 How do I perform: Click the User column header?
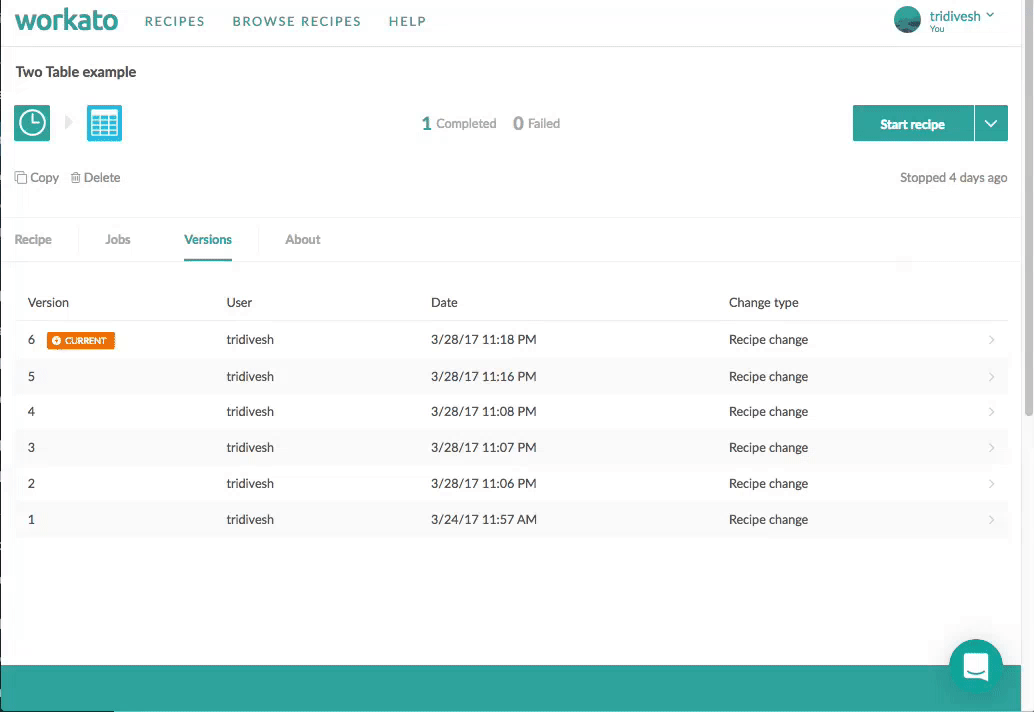tap(239, 303)
